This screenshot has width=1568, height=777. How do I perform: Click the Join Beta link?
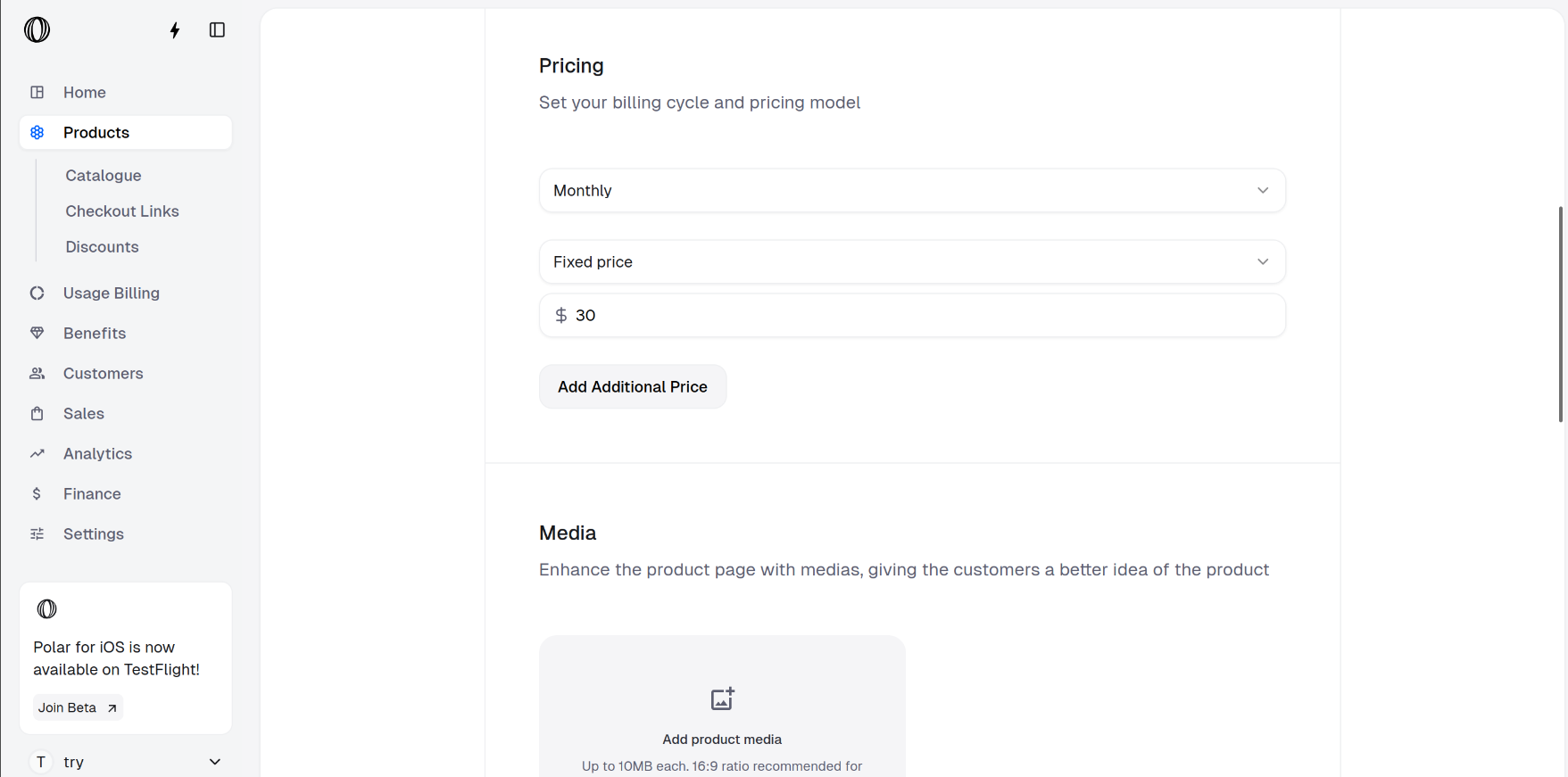pyautogui.click(x=78, y=707)
